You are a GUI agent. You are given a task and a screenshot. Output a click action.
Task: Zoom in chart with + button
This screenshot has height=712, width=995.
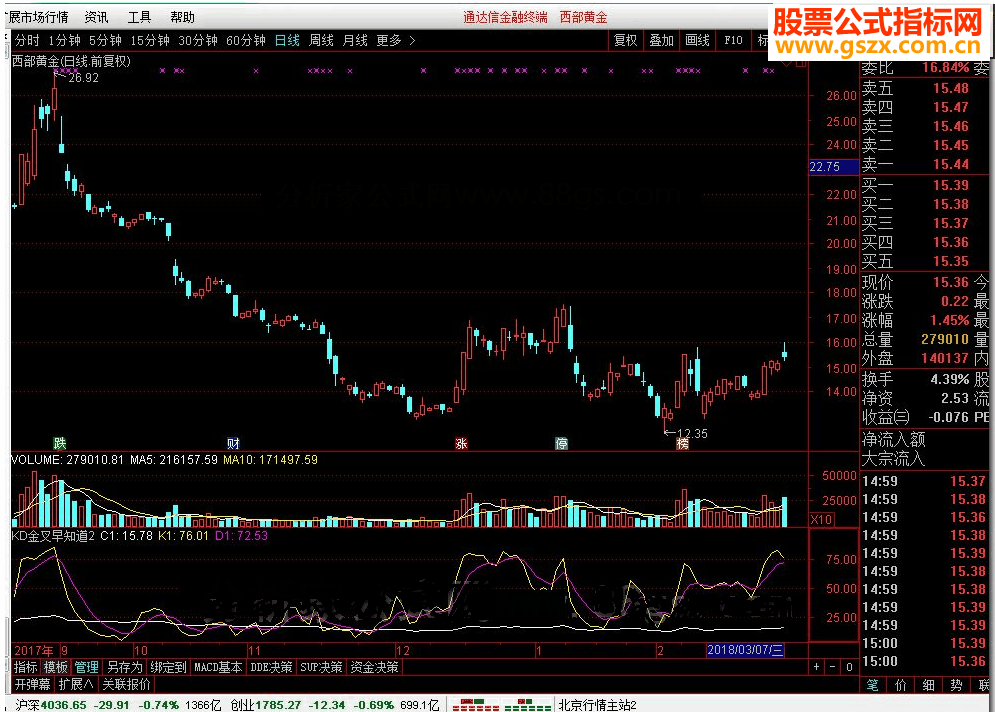pyautogui.click(x=816, y=667)
